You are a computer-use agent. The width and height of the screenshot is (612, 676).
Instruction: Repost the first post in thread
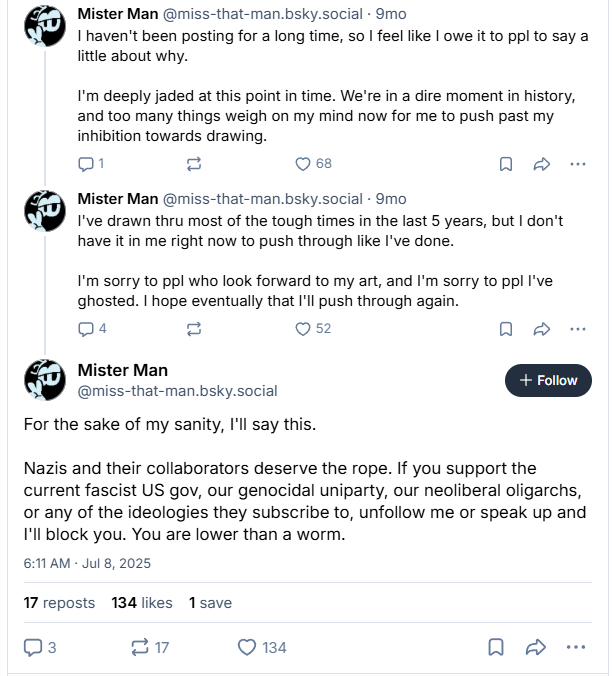pos(194,163)
